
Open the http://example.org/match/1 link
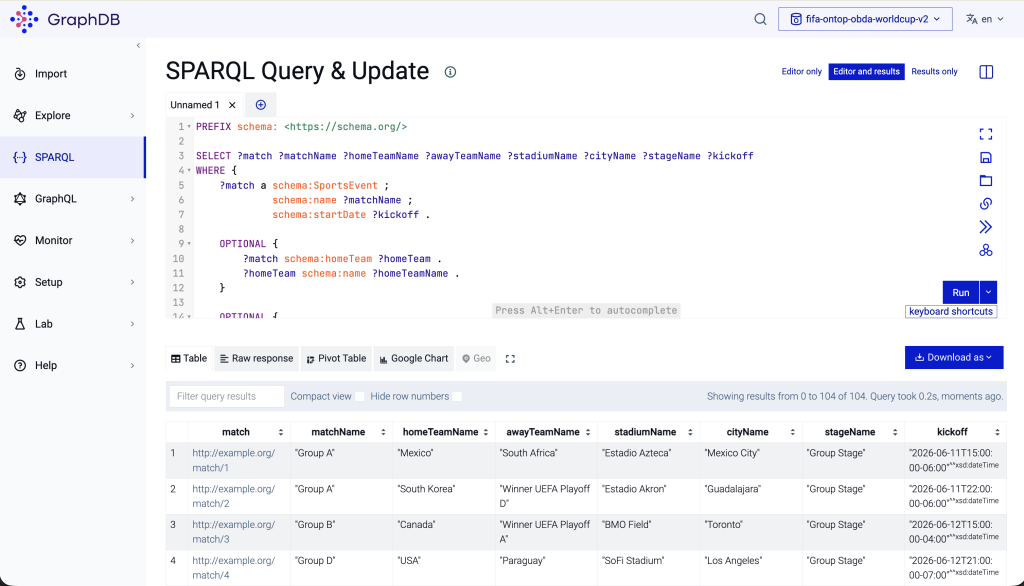233,461
